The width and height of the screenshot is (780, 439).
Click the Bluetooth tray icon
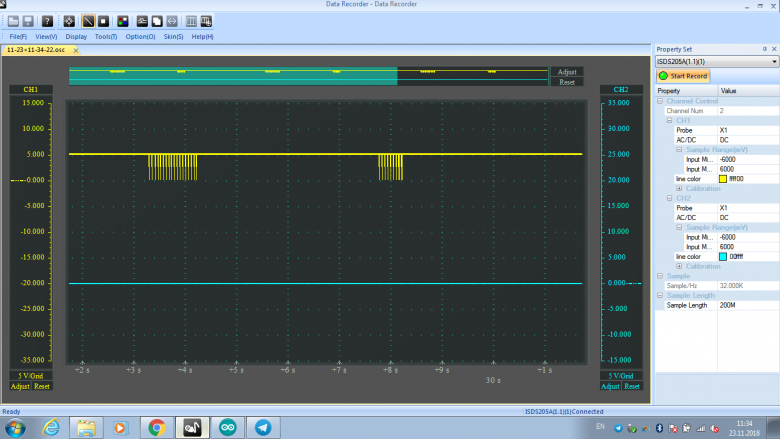[659, 428]
